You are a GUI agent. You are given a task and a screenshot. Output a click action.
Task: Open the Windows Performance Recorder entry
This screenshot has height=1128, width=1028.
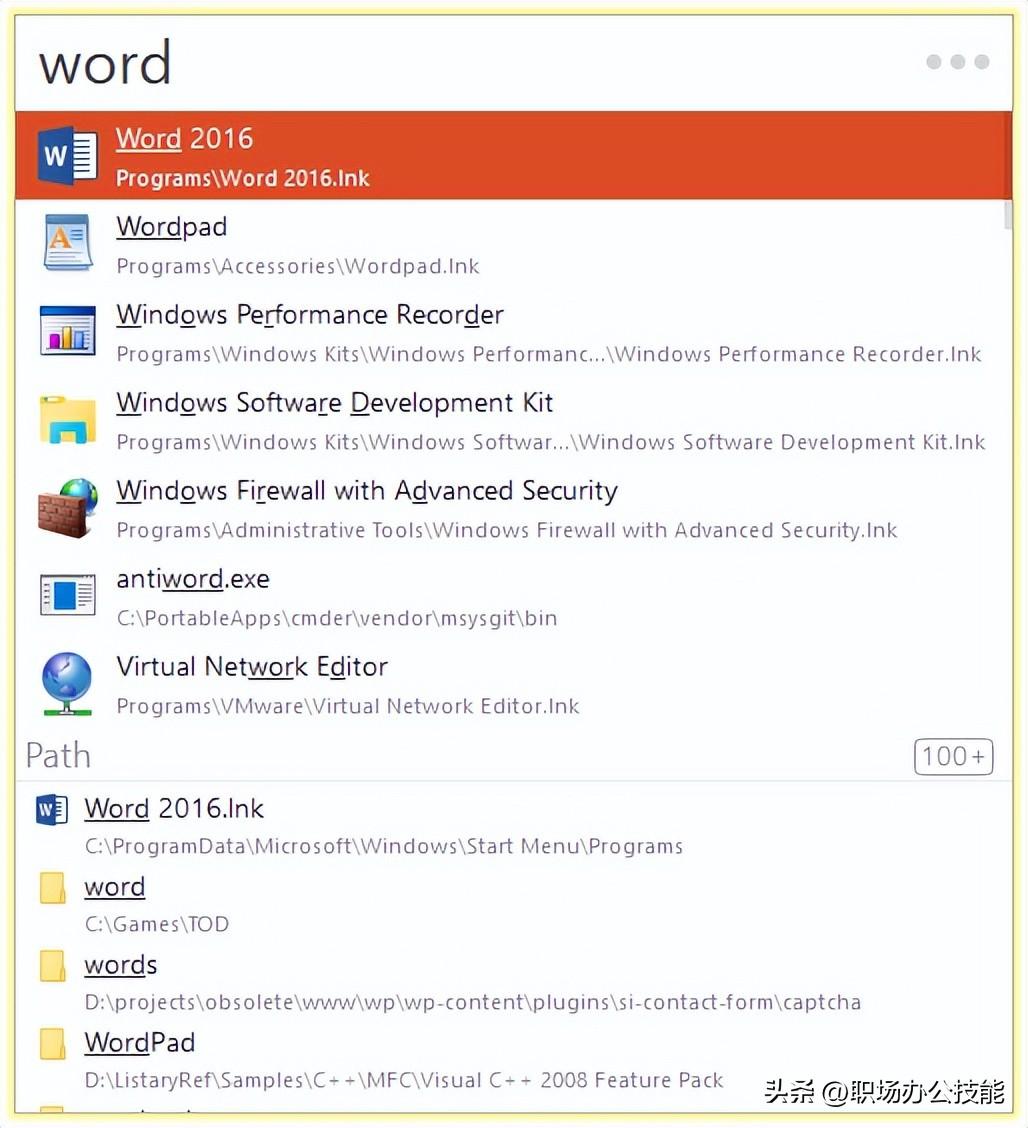coord(309,315)
